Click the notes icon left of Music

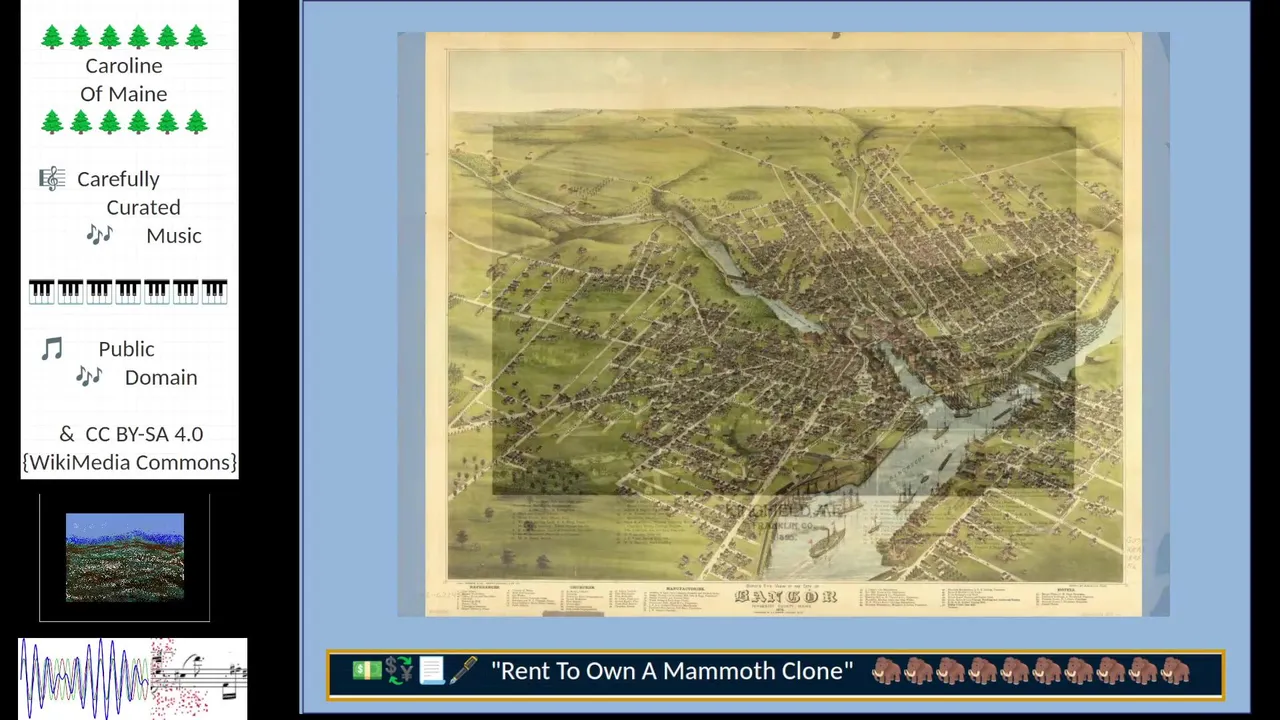(99, 235)
